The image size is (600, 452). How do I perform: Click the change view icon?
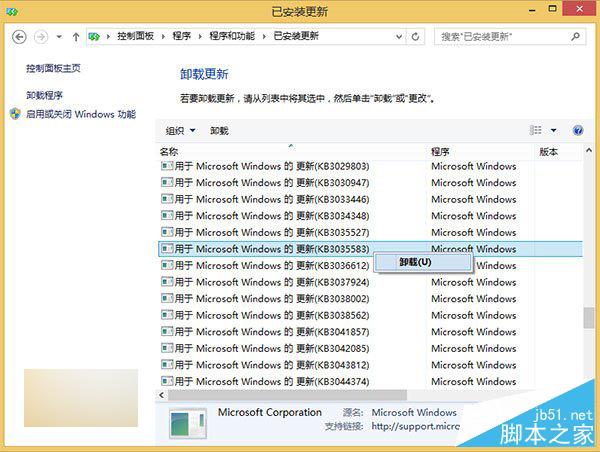(x=535, y=131)
